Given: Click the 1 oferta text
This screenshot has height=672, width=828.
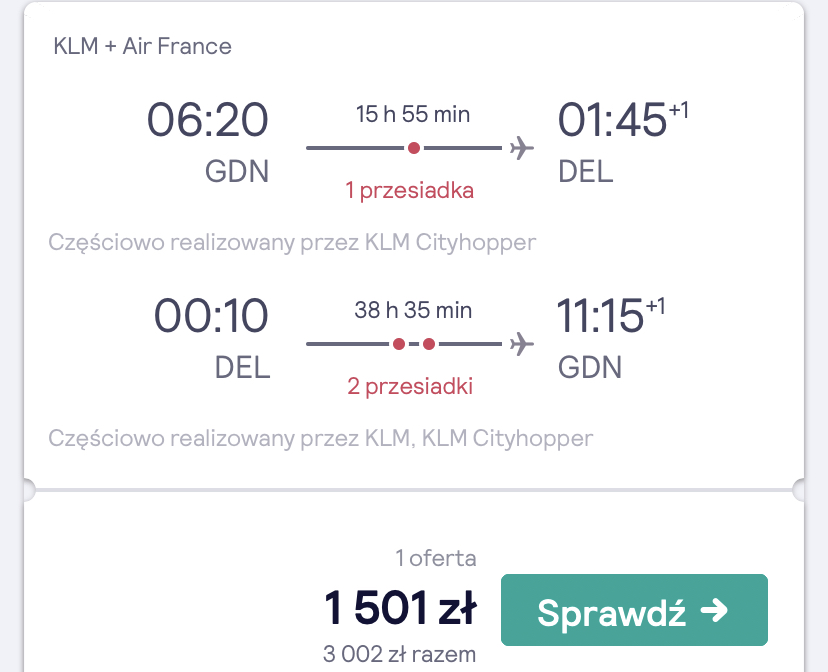Looking at the screenshot, I should 436,558.
